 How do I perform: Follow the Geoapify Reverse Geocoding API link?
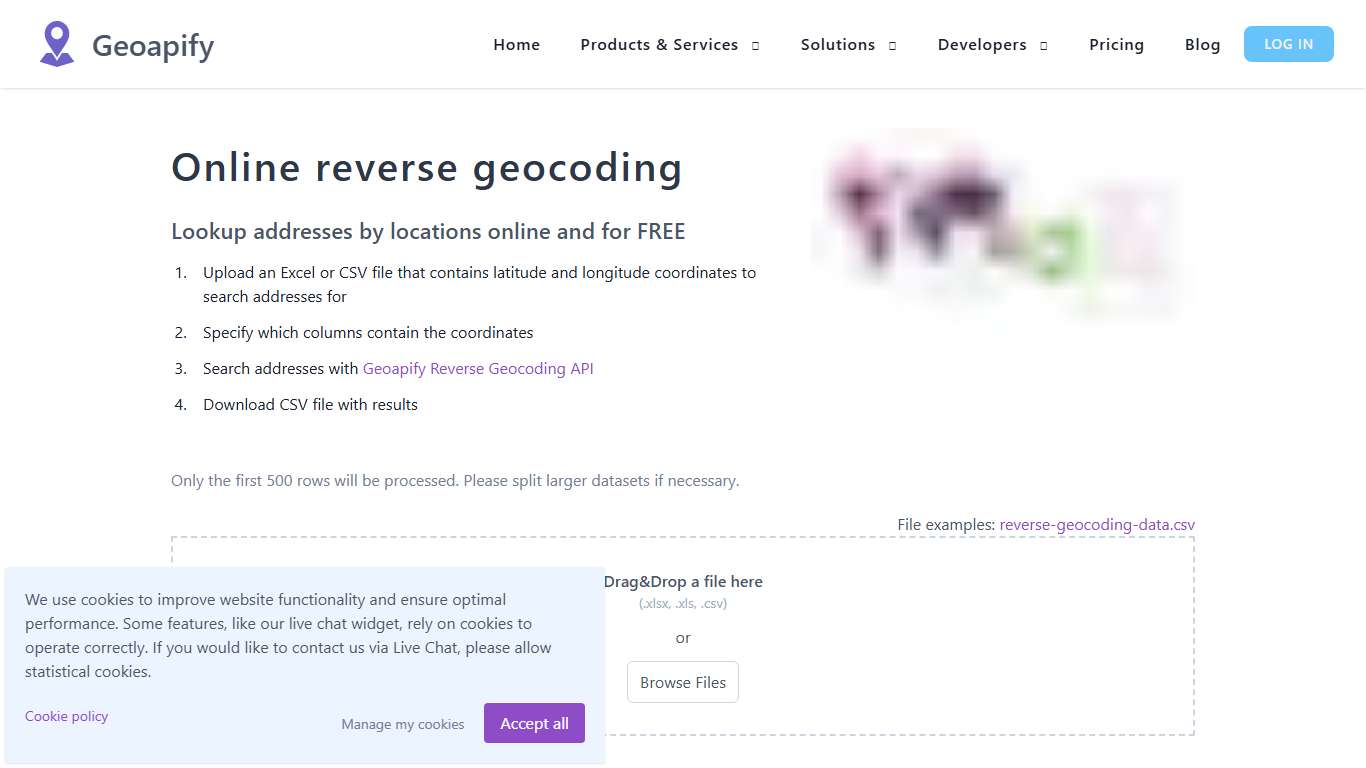pyautogui.click(x=478, y=368)
